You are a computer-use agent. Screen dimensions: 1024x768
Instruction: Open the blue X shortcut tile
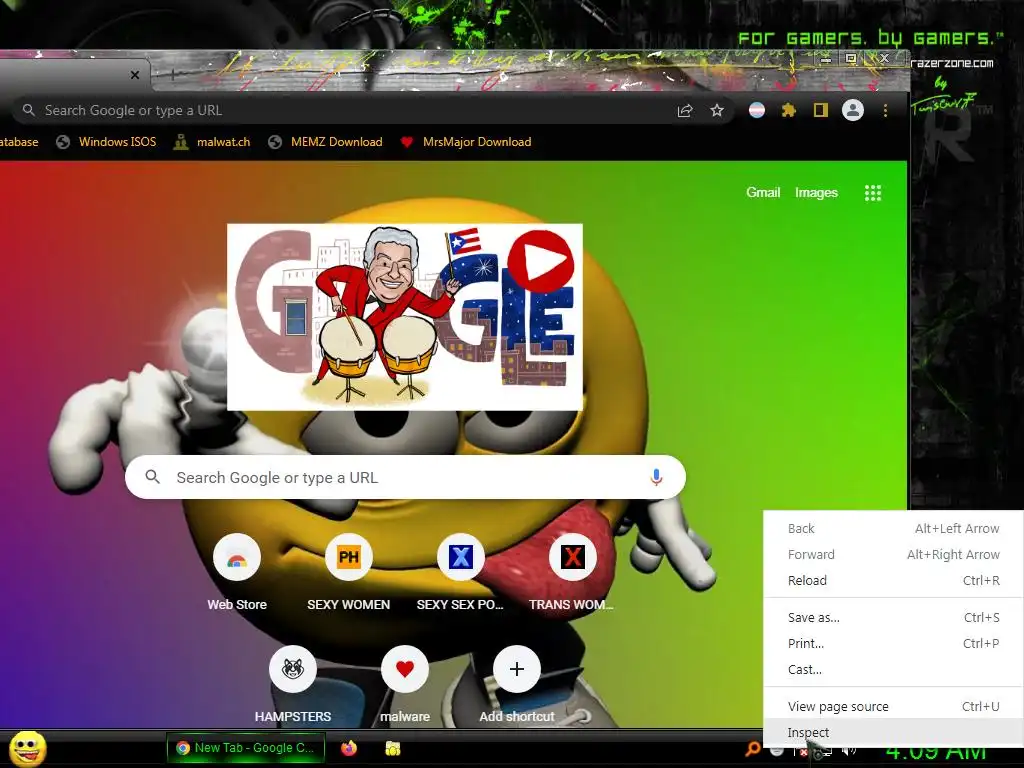pos(460,557)
